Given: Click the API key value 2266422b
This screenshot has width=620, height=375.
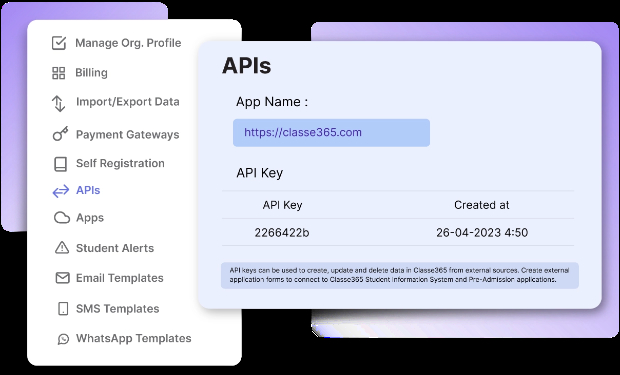Looking at the screenshot, I should (282, 233).
